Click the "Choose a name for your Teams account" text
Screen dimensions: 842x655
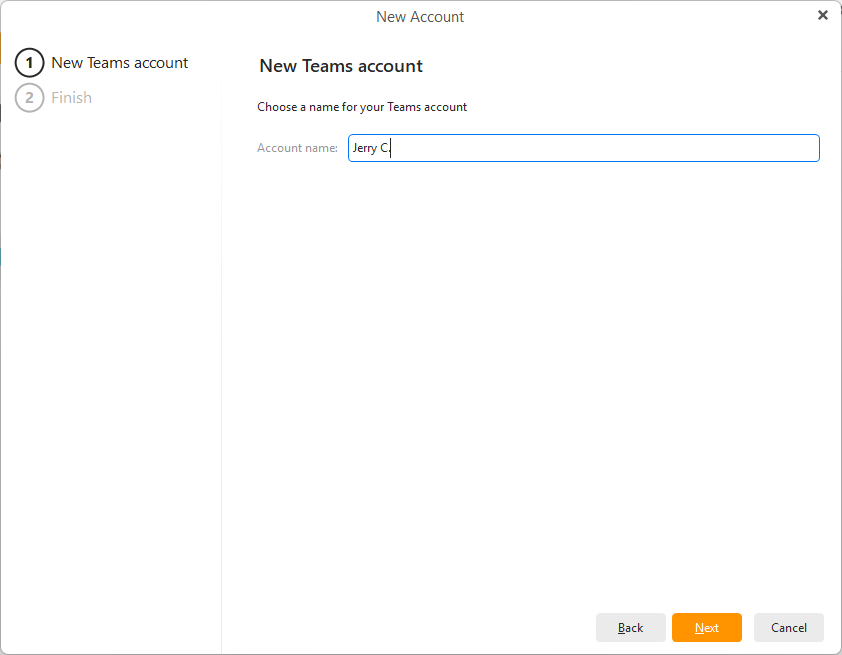362,107
